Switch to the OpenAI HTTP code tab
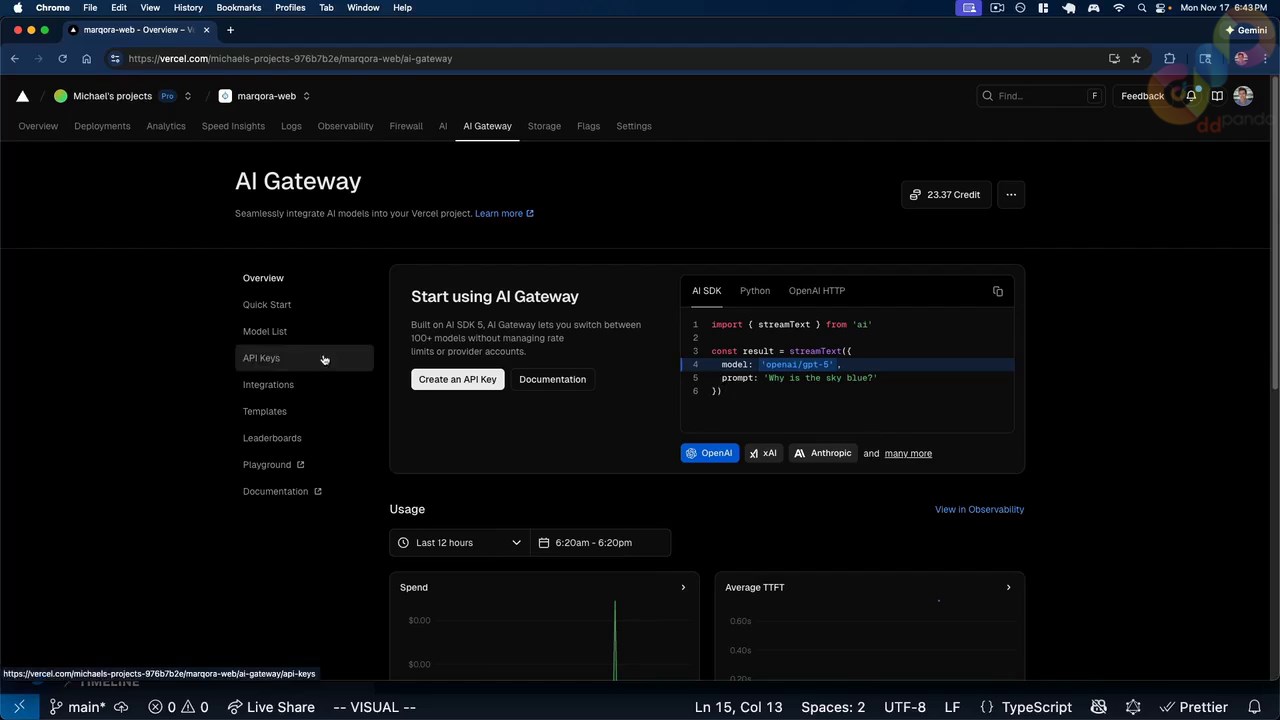The image size is (1280, 720). click(x=817, y=291)
